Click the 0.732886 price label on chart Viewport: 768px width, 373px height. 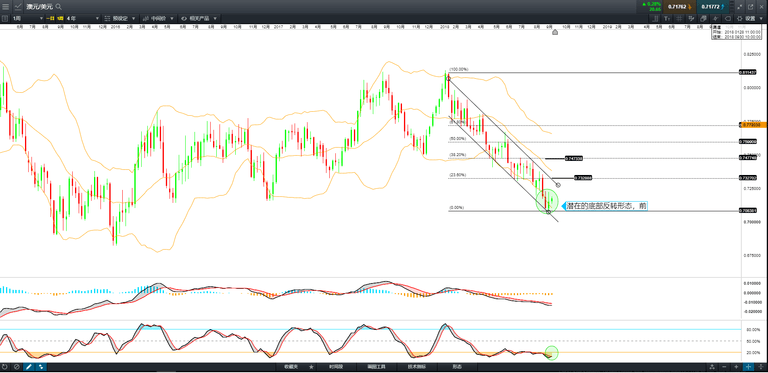point(583,178)
